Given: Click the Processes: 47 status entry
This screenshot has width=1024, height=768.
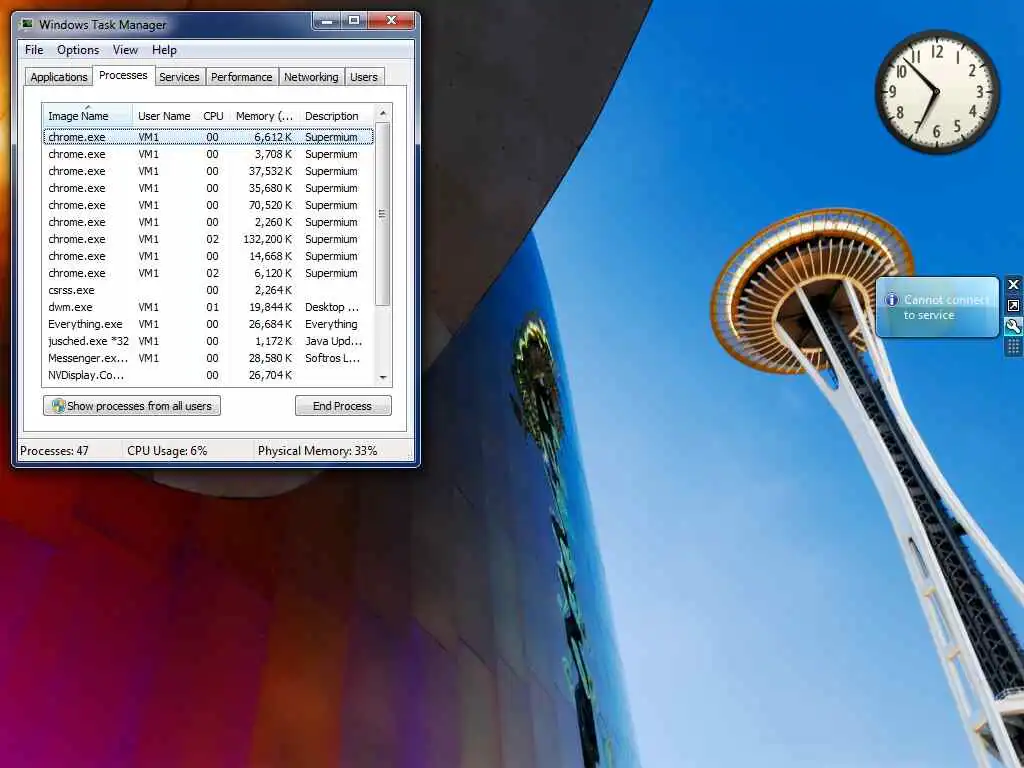Looking at the screenshot, I should (54, 451).
